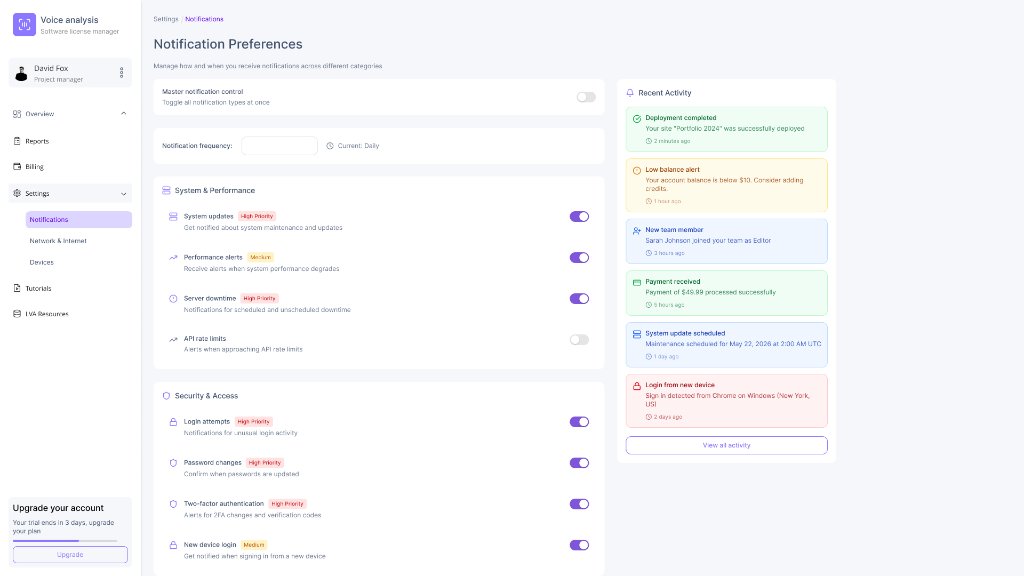Click the trial progress bar

pyautogui.click(x=65, y=541)
